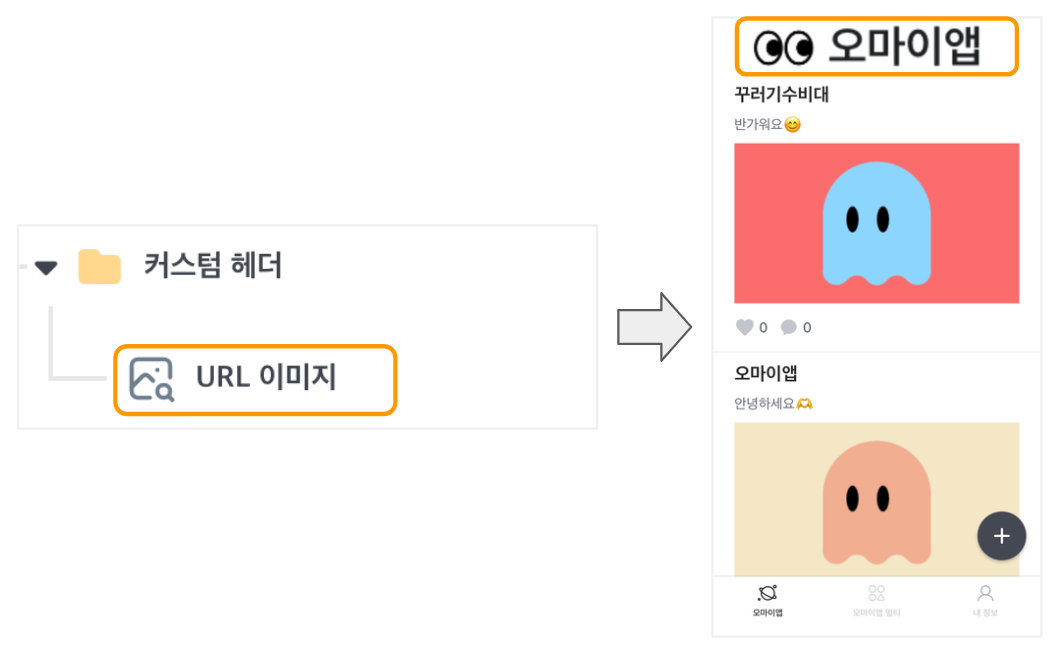Screen dimensions: 1052x650
Task: Click the 오마이앱 header logo text
Action: (x=904, y=46)
